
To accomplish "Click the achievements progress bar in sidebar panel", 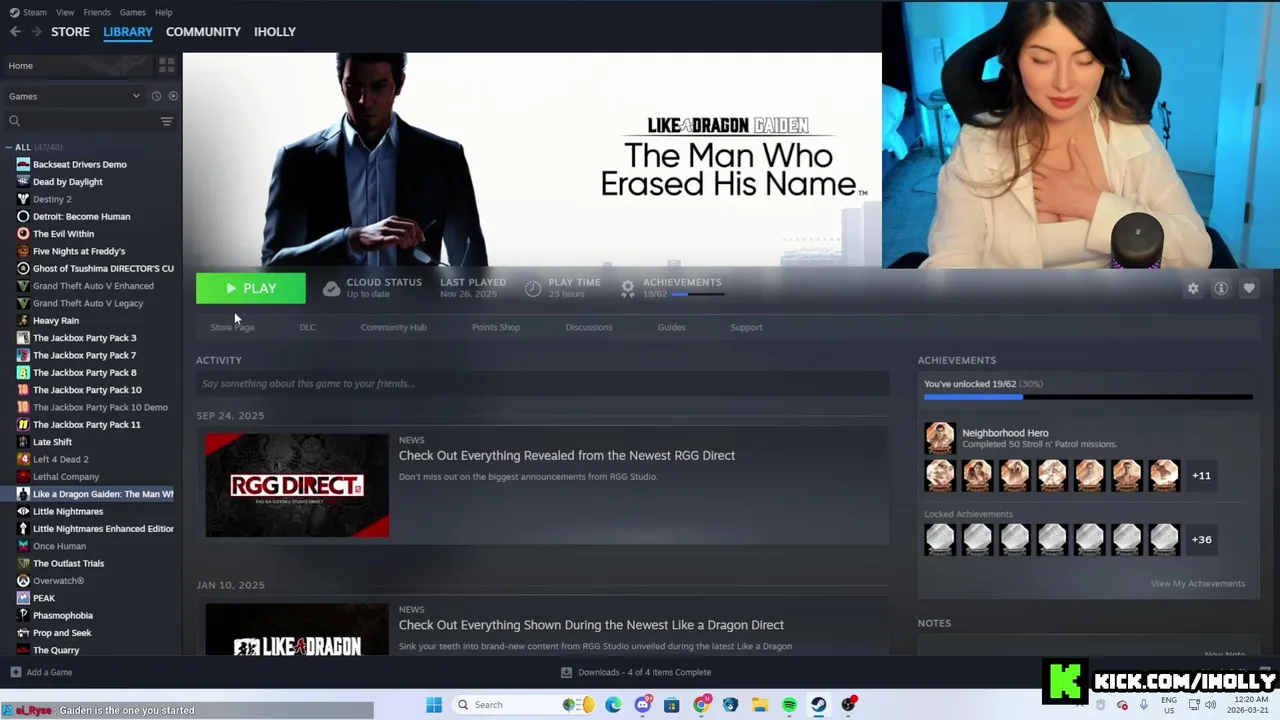I will click(x=1088, y=397).
